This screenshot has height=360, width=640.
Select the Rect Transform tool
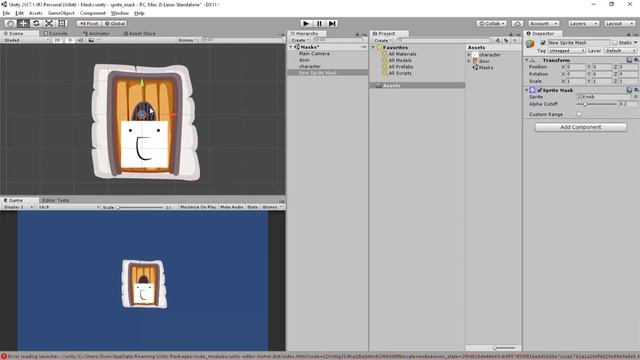click(62, 24)
